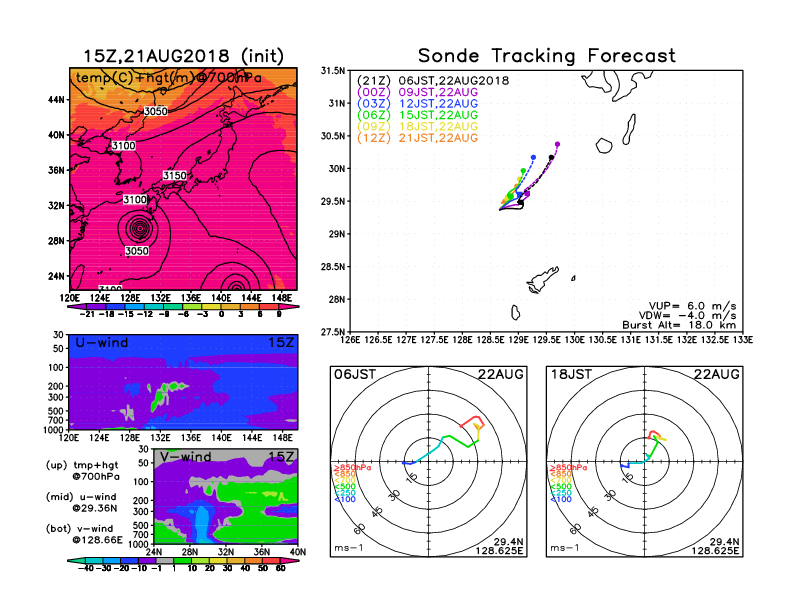
Task: Click the '126E' axis label on the tracking map
Action: (x=350, y=340)
